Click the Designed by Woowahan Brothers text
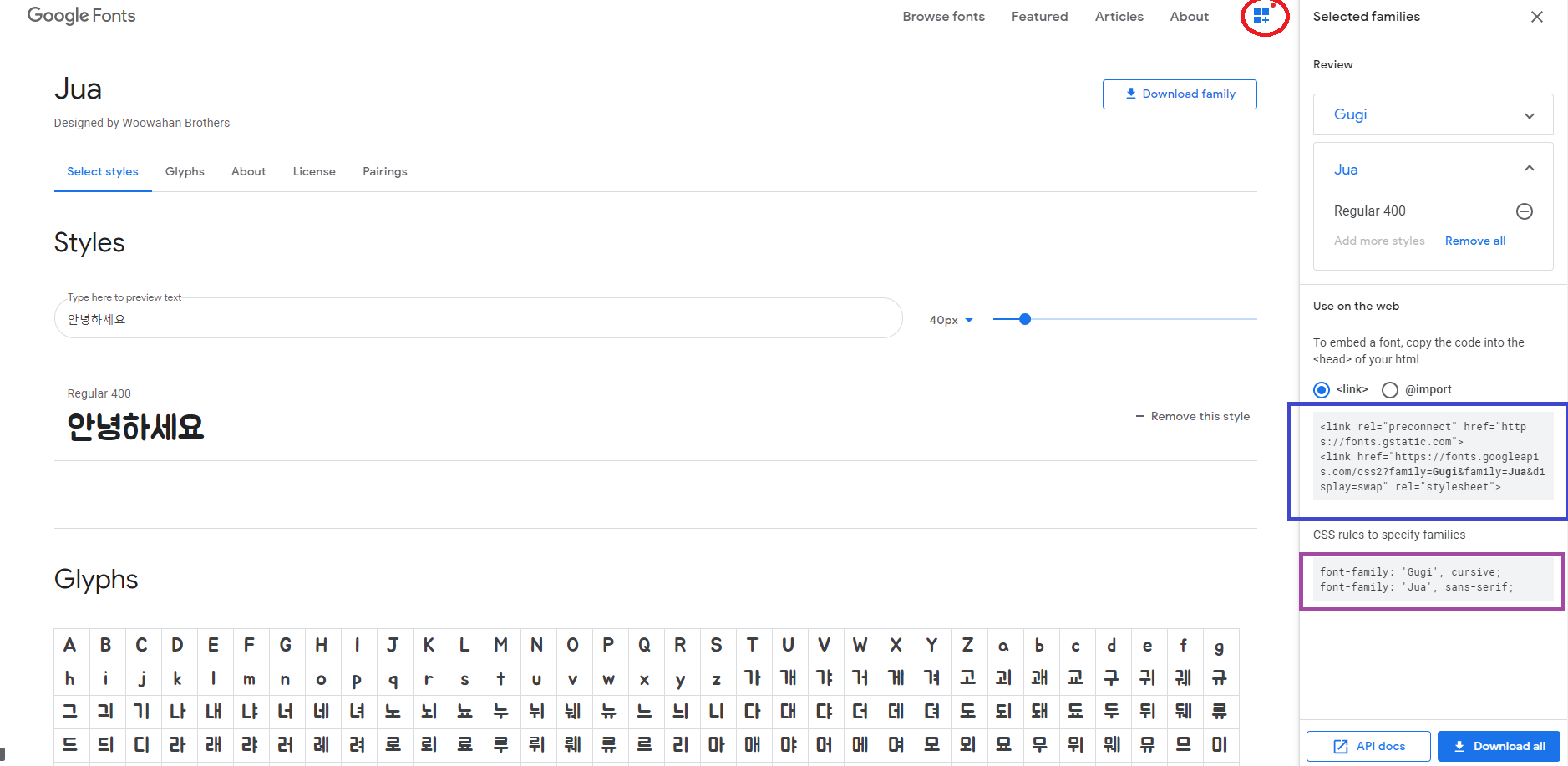 point(142,123)
